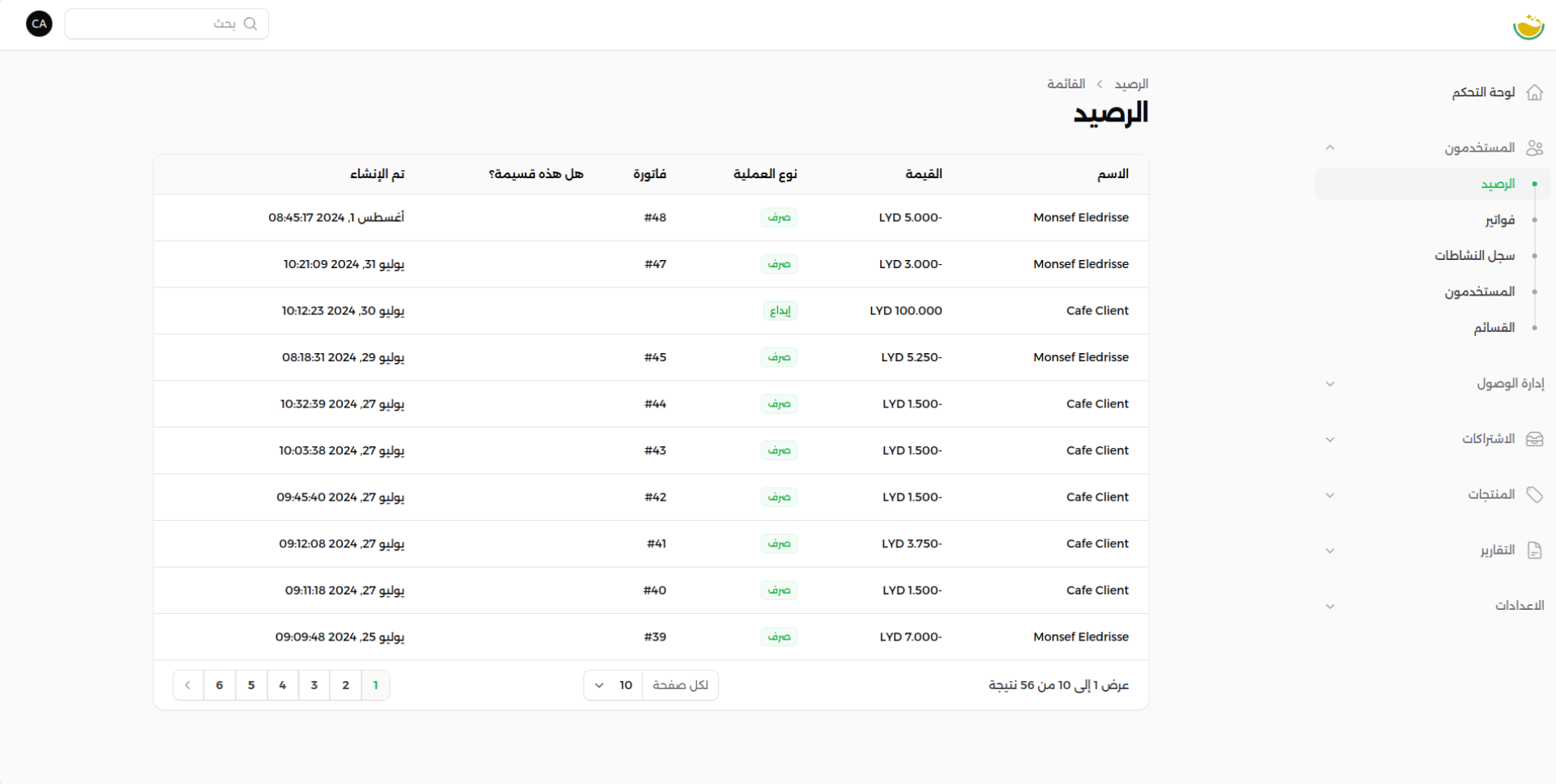Click the tag icon beside المنتجات

1534,495
